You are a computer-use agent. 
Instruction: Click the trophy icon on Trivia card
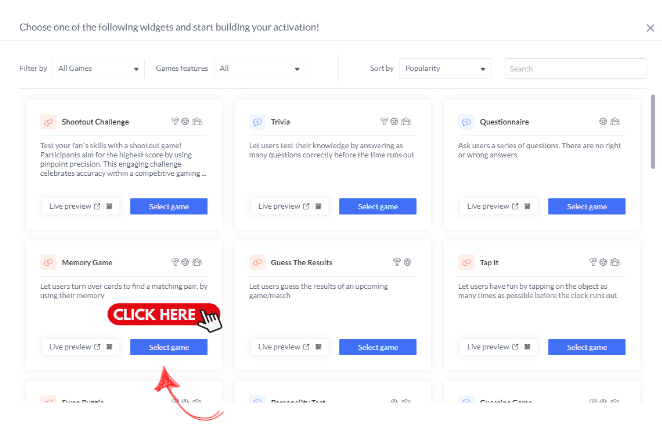385,122
